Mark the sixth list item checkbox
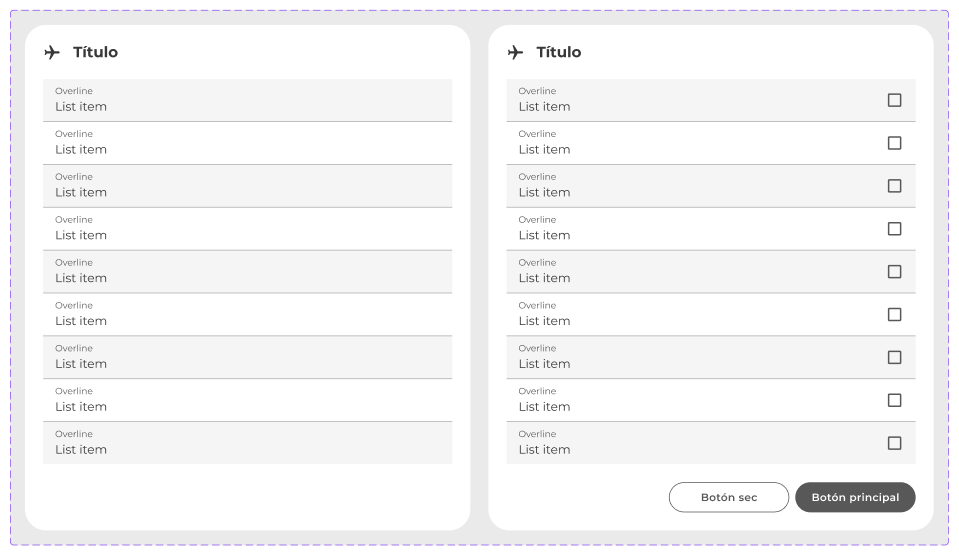959x556 pixels. (894, 315)
